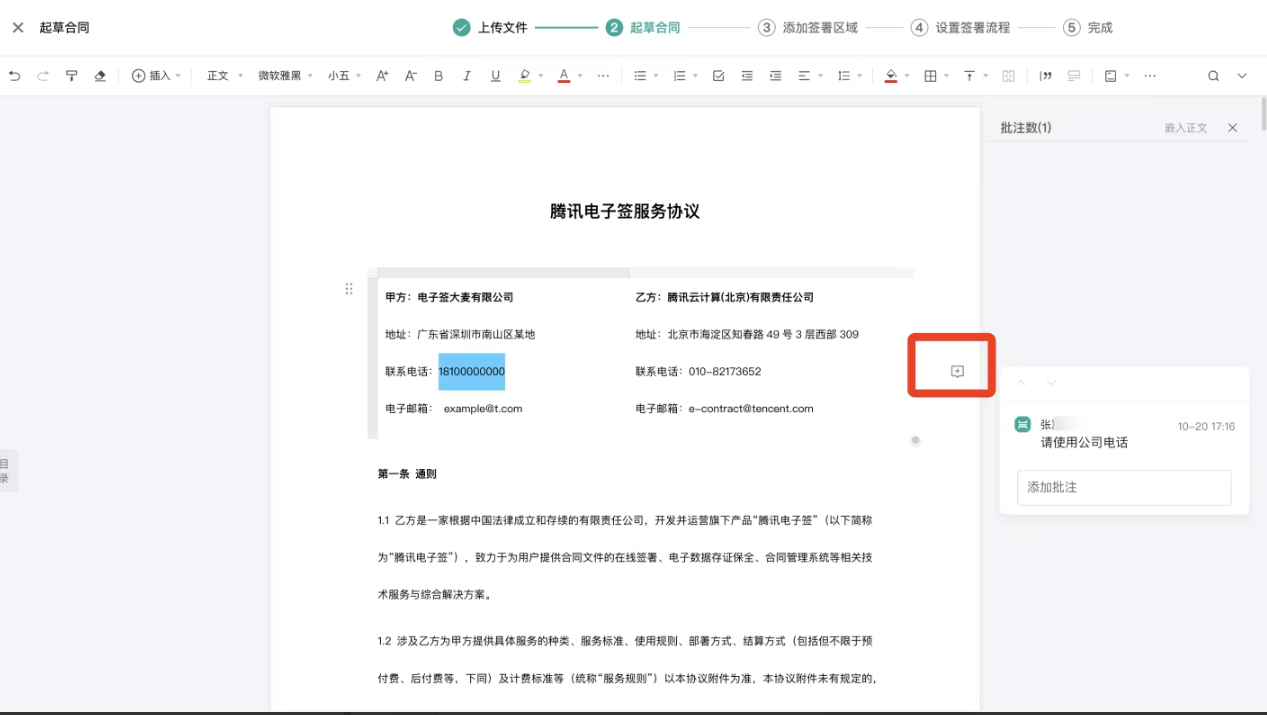Open the search icon in the toolbar
This screenshot has height=715, width=1267.
(x=1212, y=75)
